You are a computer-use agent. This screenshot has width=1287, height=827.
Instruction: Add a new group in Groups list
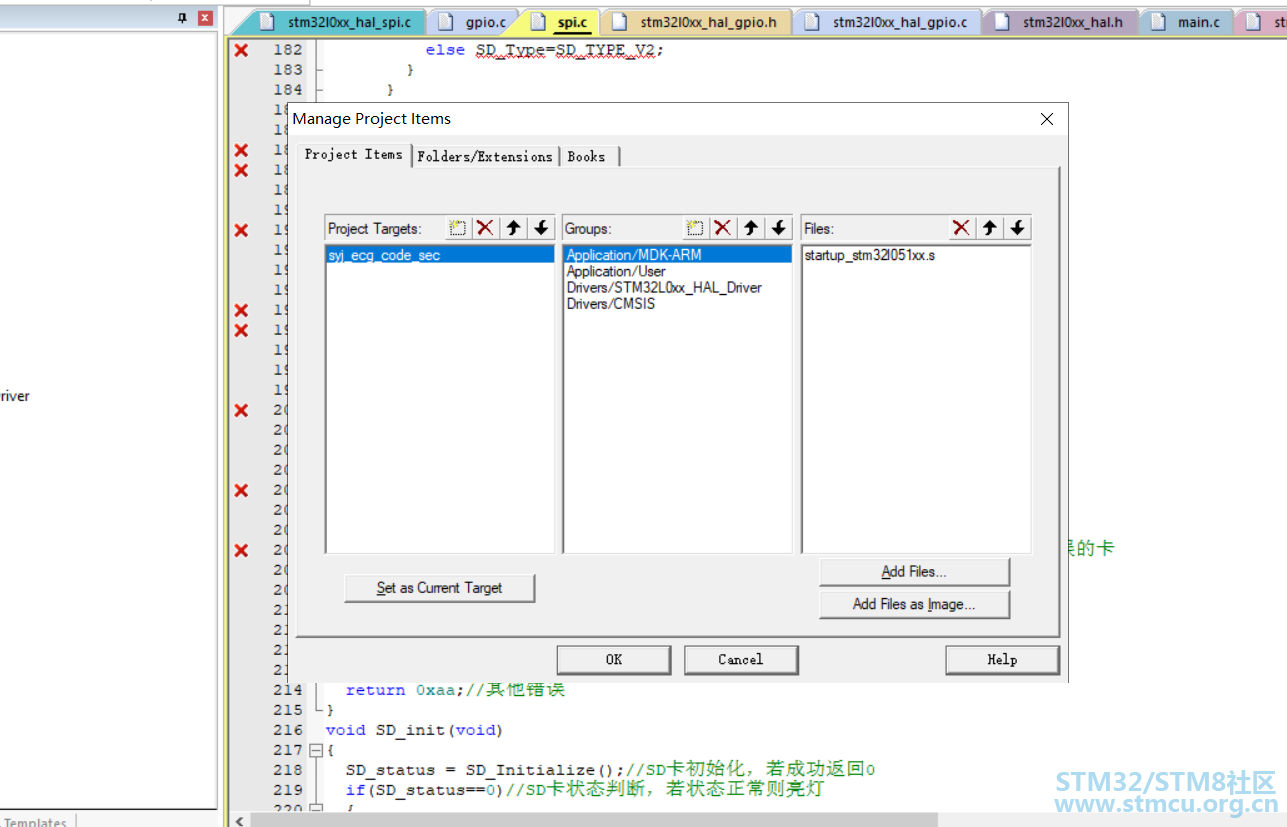[x=695, y=228]
